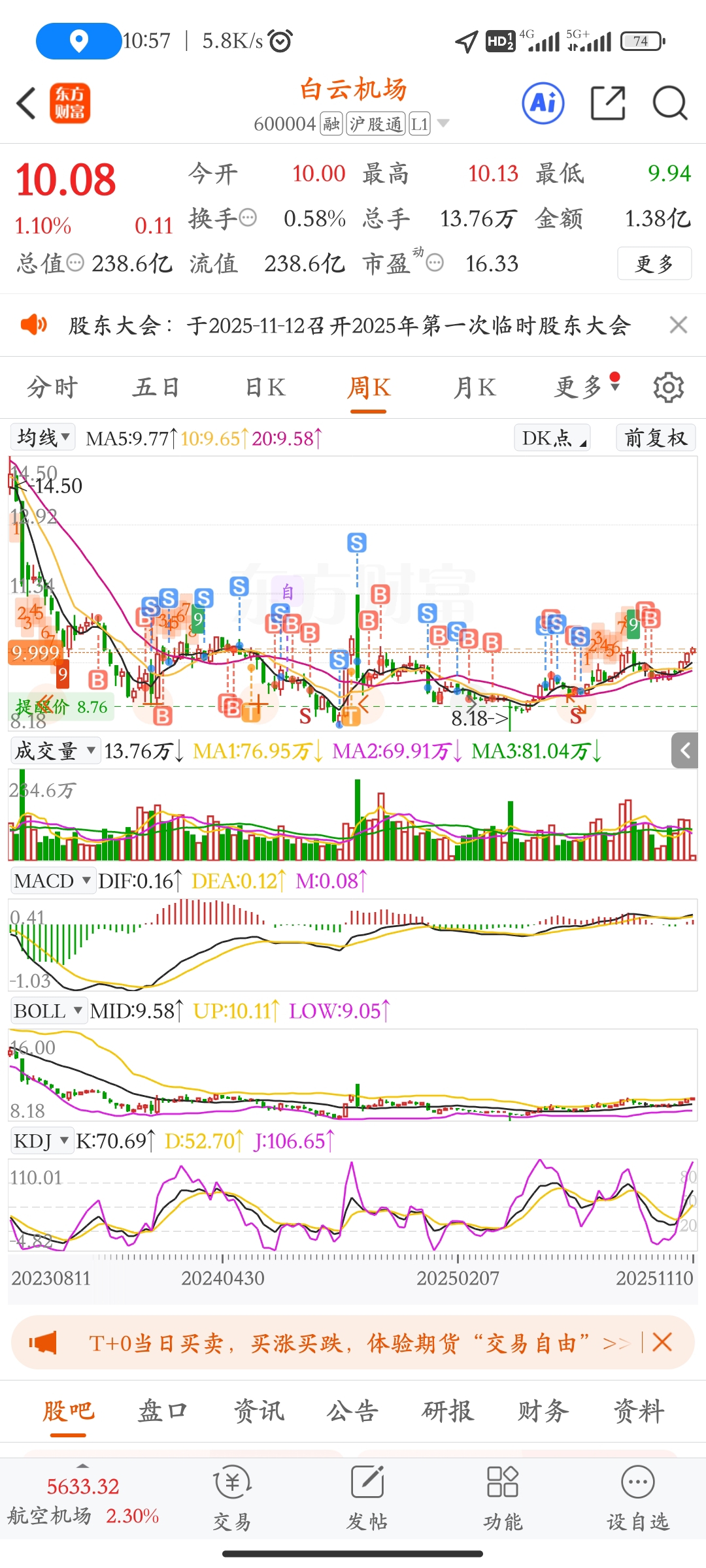The image size is (706, 1568).
Task: Tap the L1 quote level badge
Action: pyautogui.click(x=420, y=123)
